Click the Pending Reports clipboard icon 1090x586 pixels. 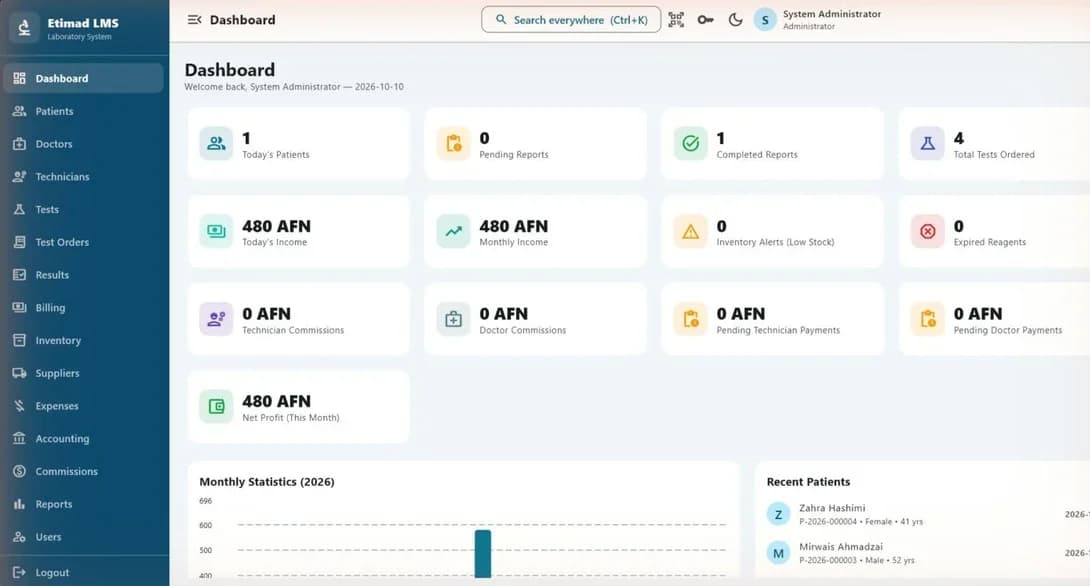[453, 144]
